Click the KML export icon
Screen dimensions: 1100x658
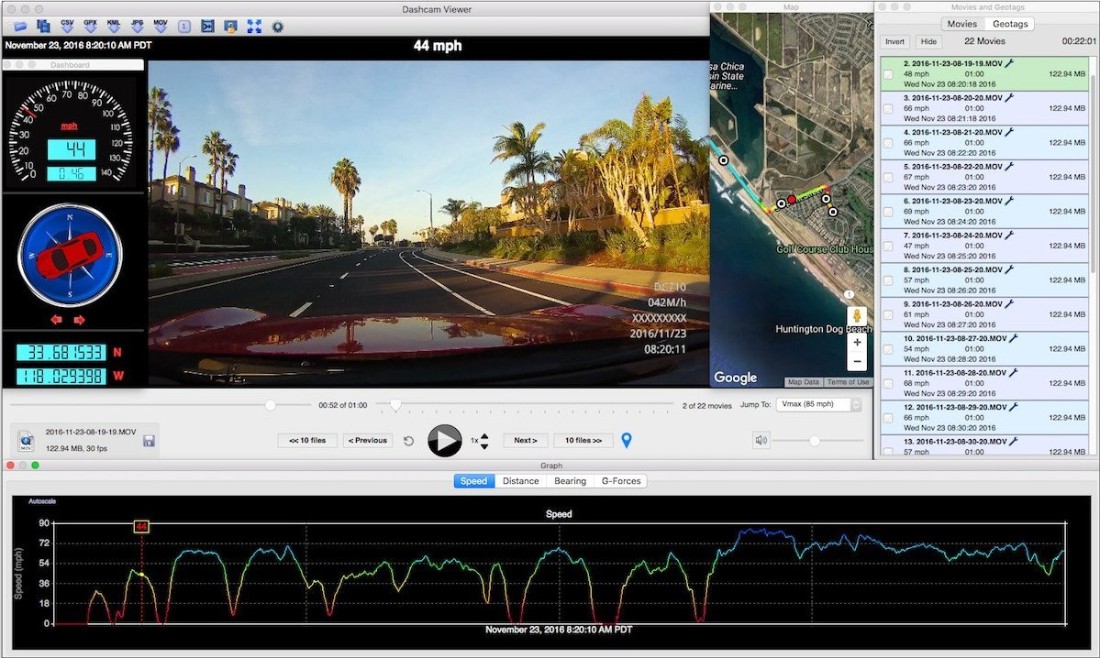click(x=113, y=25)
